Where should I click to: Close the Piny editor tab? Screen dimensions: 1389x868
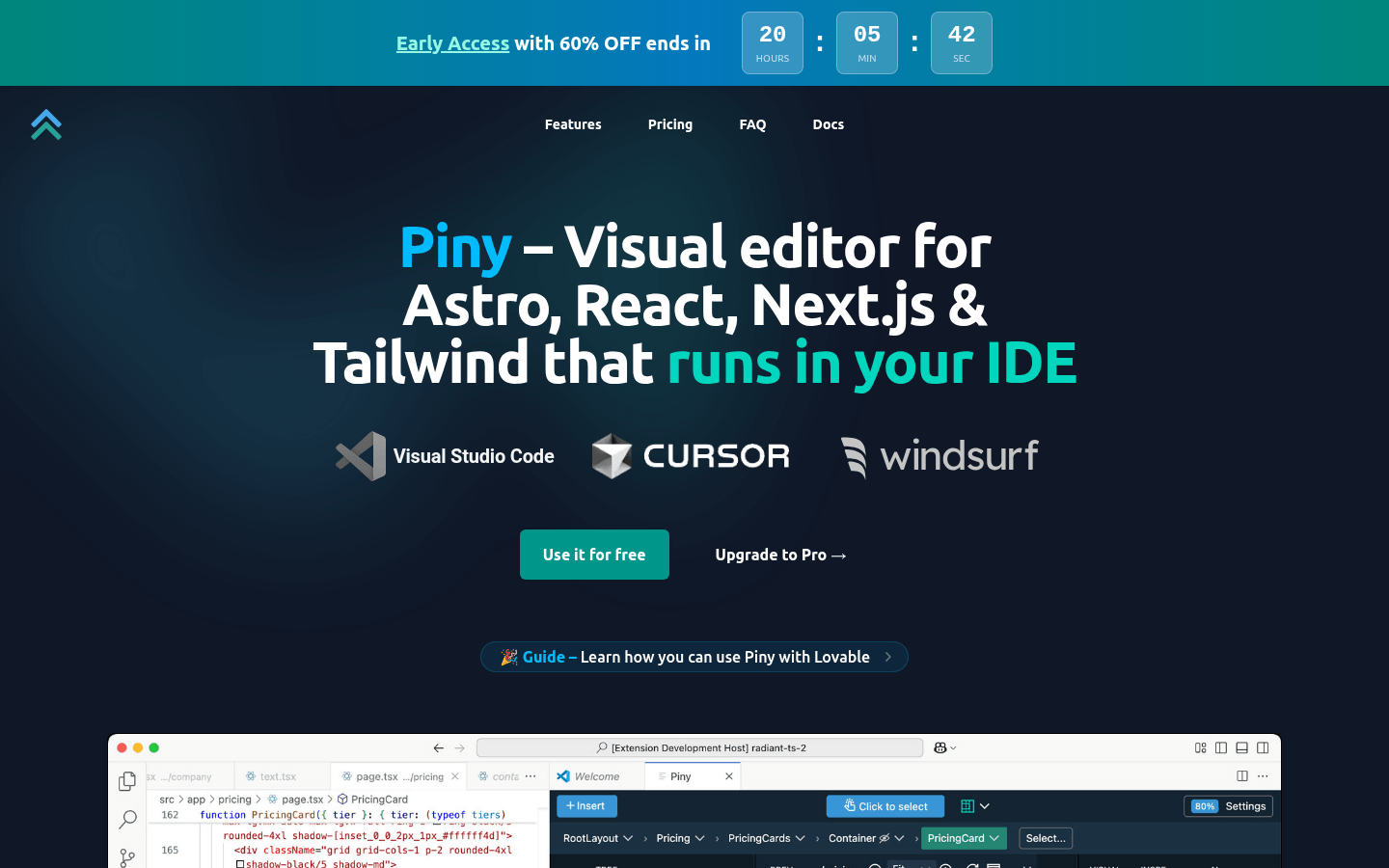(729, 776)
